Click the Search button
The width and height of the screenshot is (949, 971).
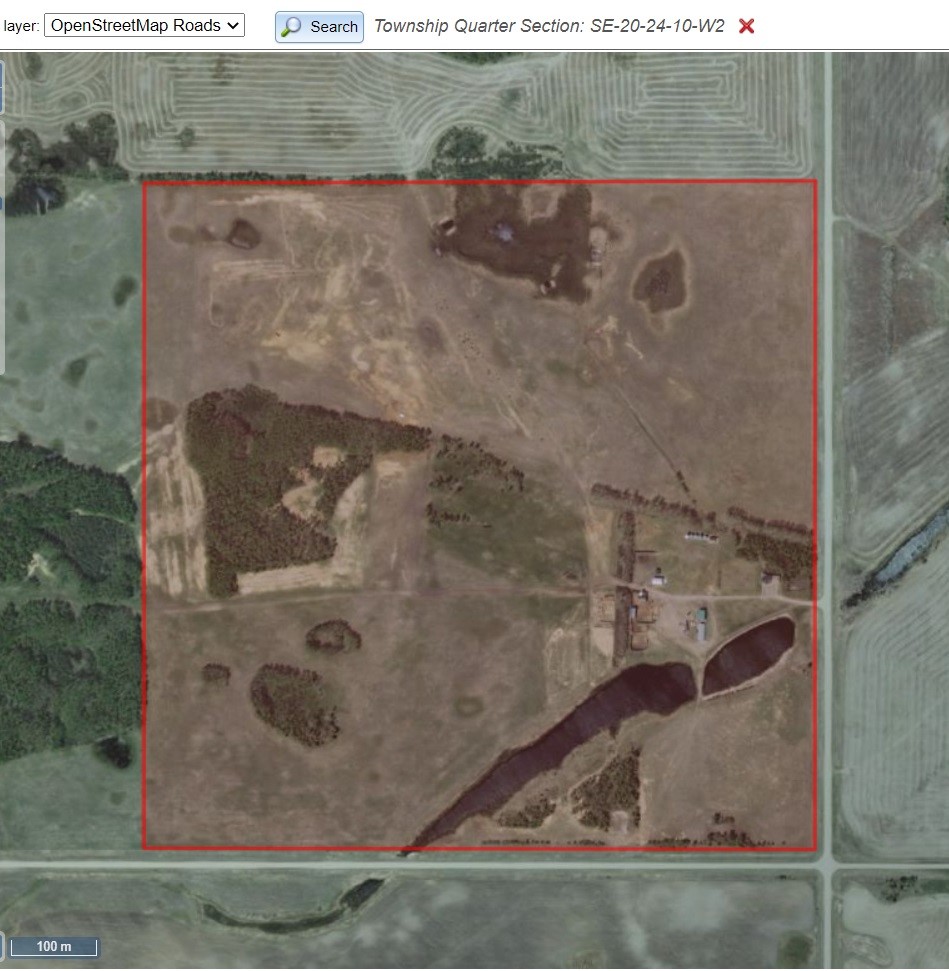(x=319, y=27)
